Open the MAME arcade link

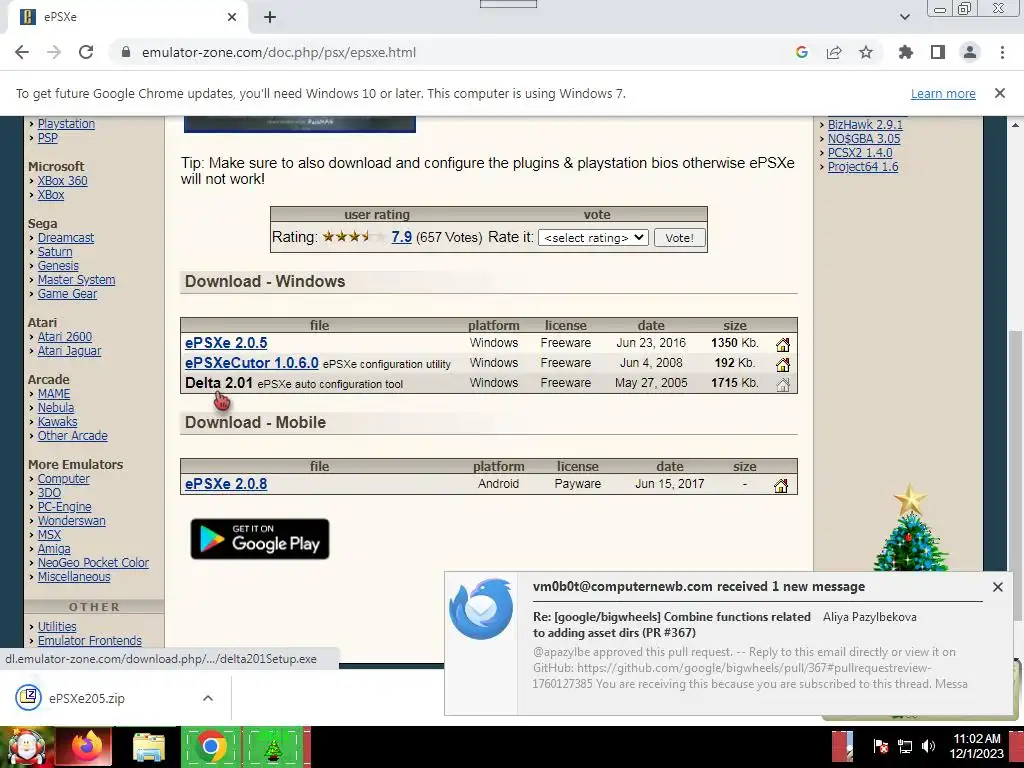tap(54, 394)
